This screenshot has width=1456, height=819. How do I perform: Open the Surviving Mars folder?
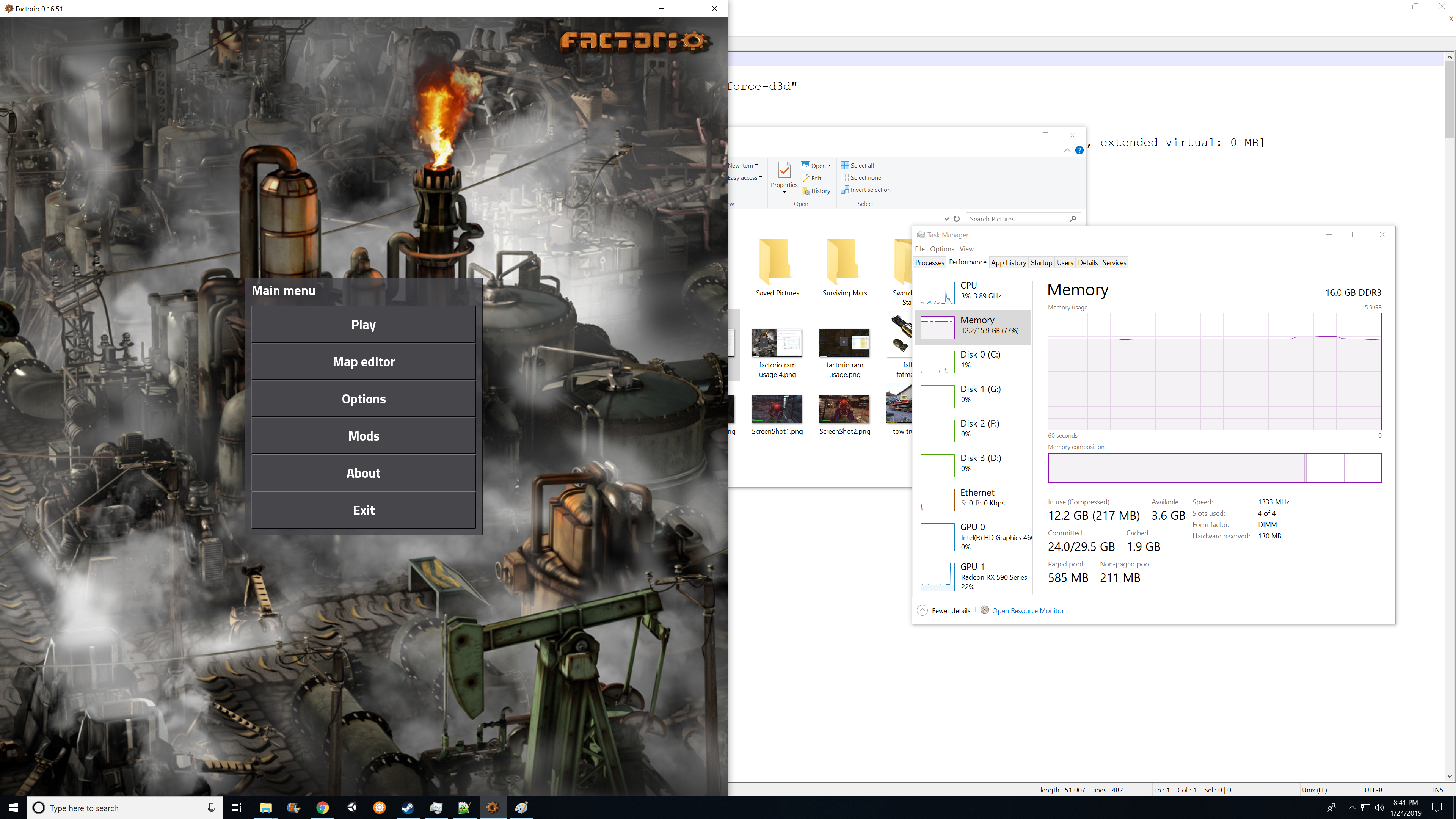click(x=844, y=267)
